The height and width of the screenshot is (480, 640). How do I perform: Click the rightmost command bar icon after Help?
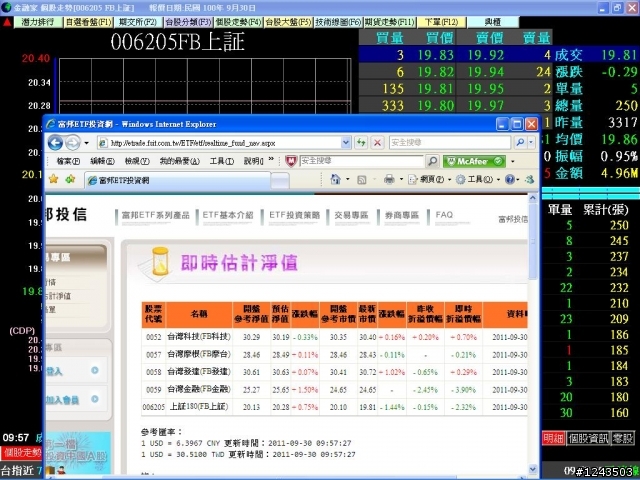[529, 179]
